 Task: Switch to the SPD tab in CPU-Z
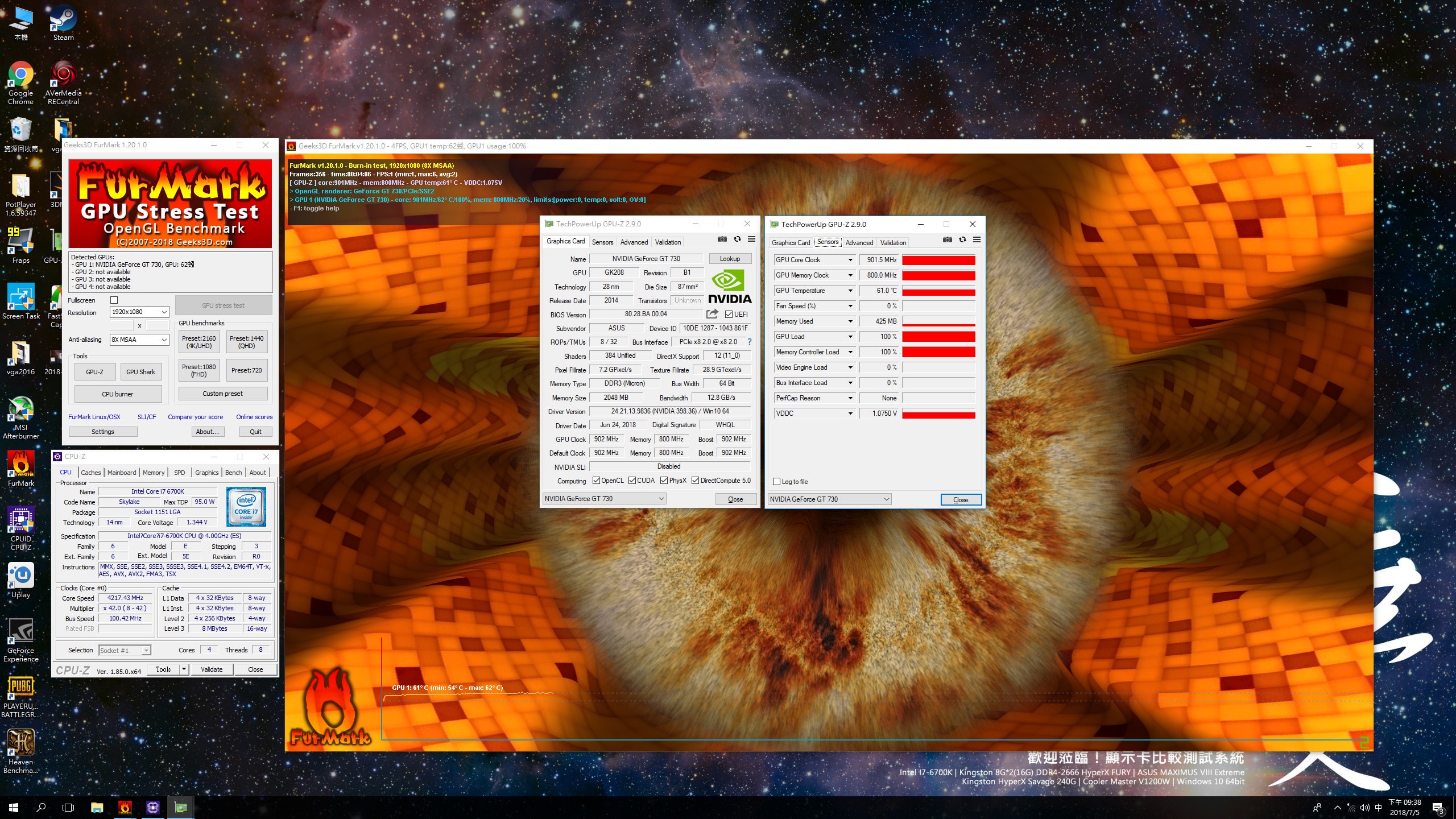[x=180, y=473]
